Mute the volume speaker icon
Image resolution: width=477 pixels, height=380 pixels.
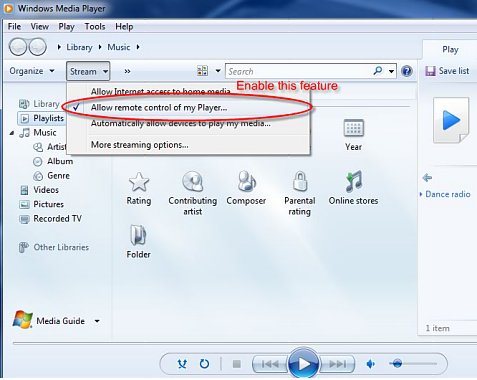371,364
